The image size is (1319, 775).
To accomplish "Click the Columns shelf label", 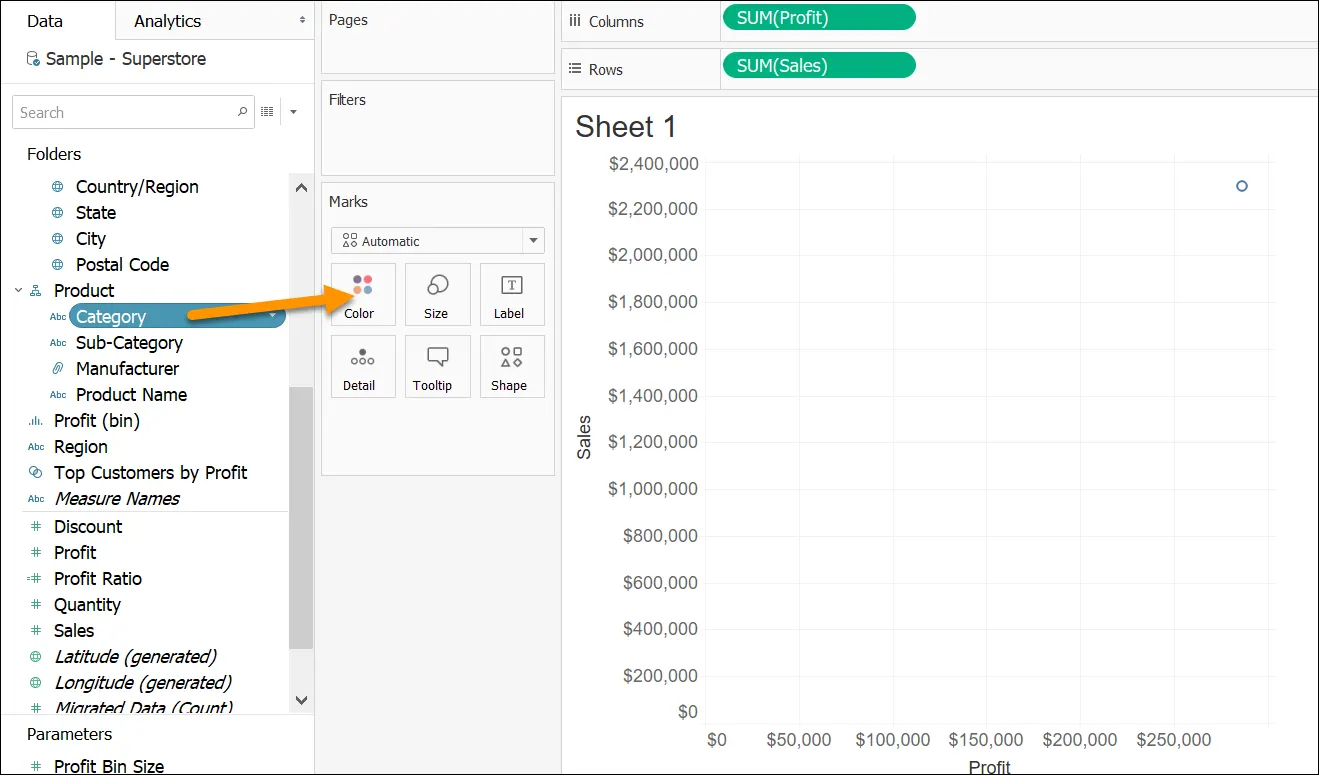I will (616, 21).
